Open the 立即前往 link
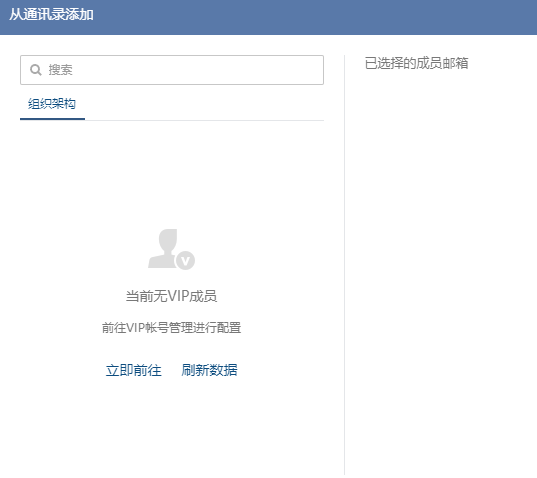This screenshot has height=478, width=537. pos(134,370)
